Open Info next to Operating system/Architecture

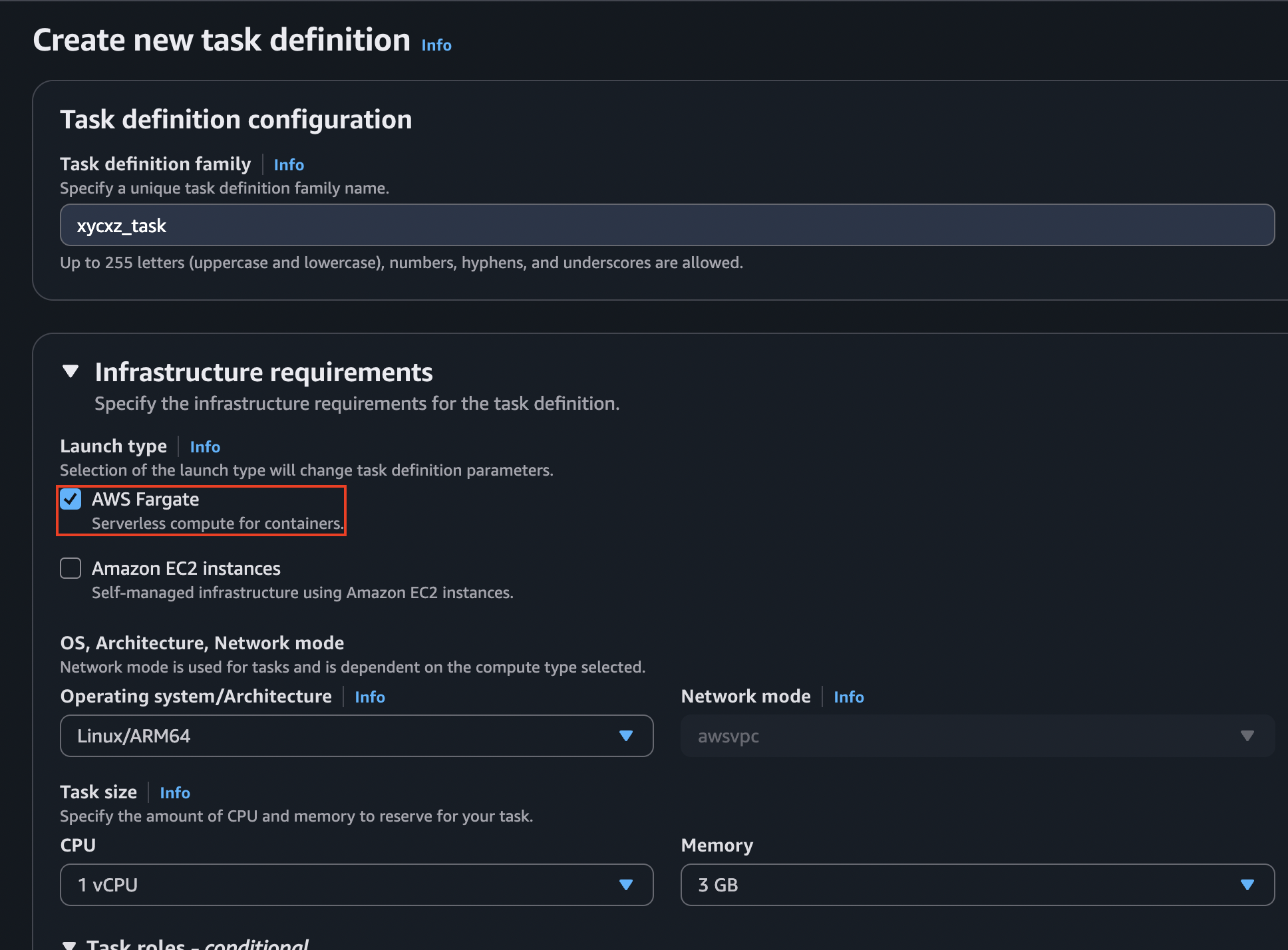click(370, 697)
